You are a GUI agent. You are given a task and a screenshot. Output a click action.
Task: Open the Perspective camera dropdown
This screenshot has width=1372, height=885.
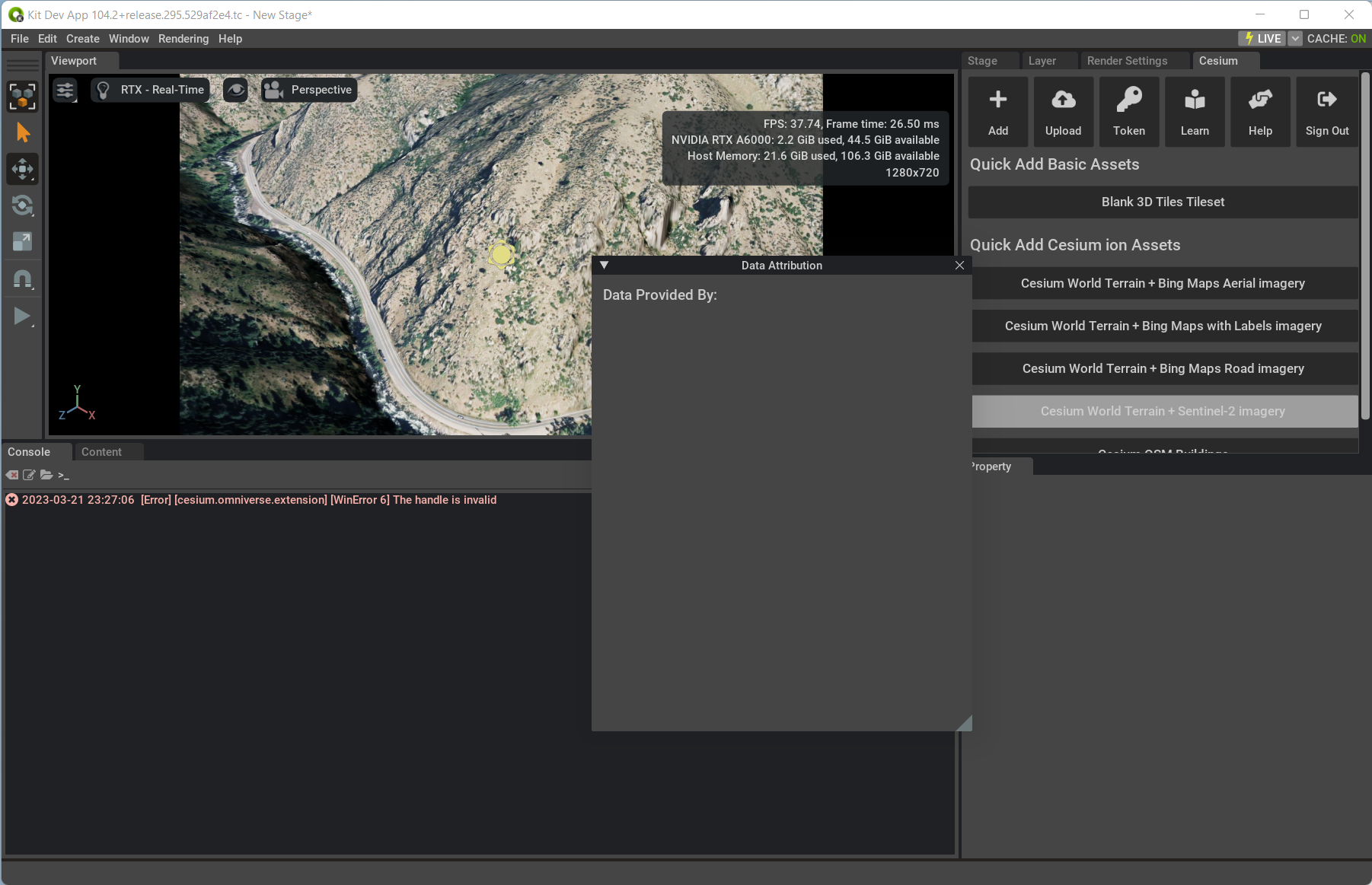click(309, 90)
